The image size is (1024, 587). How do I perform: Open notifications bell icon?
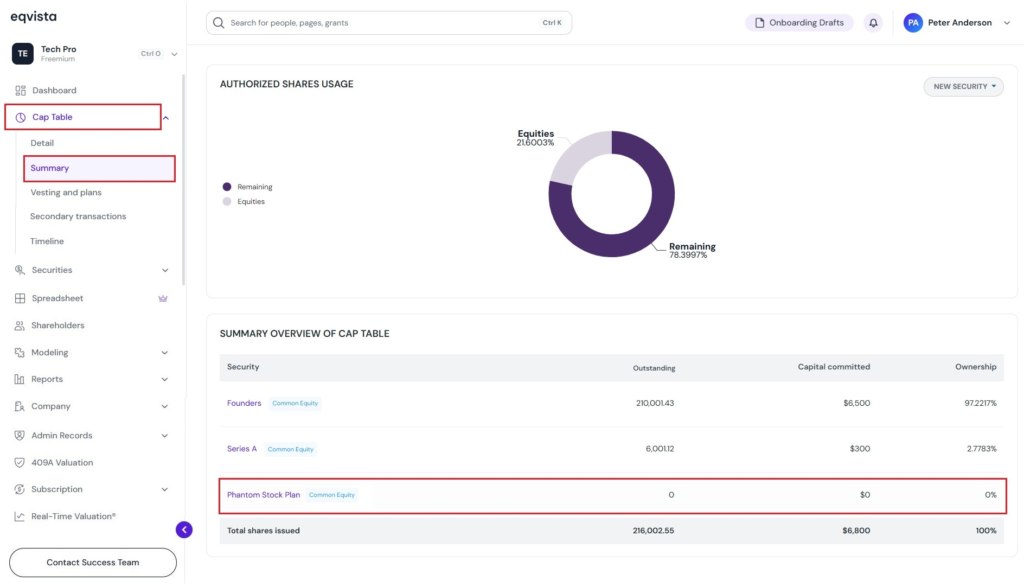[873, 23]
